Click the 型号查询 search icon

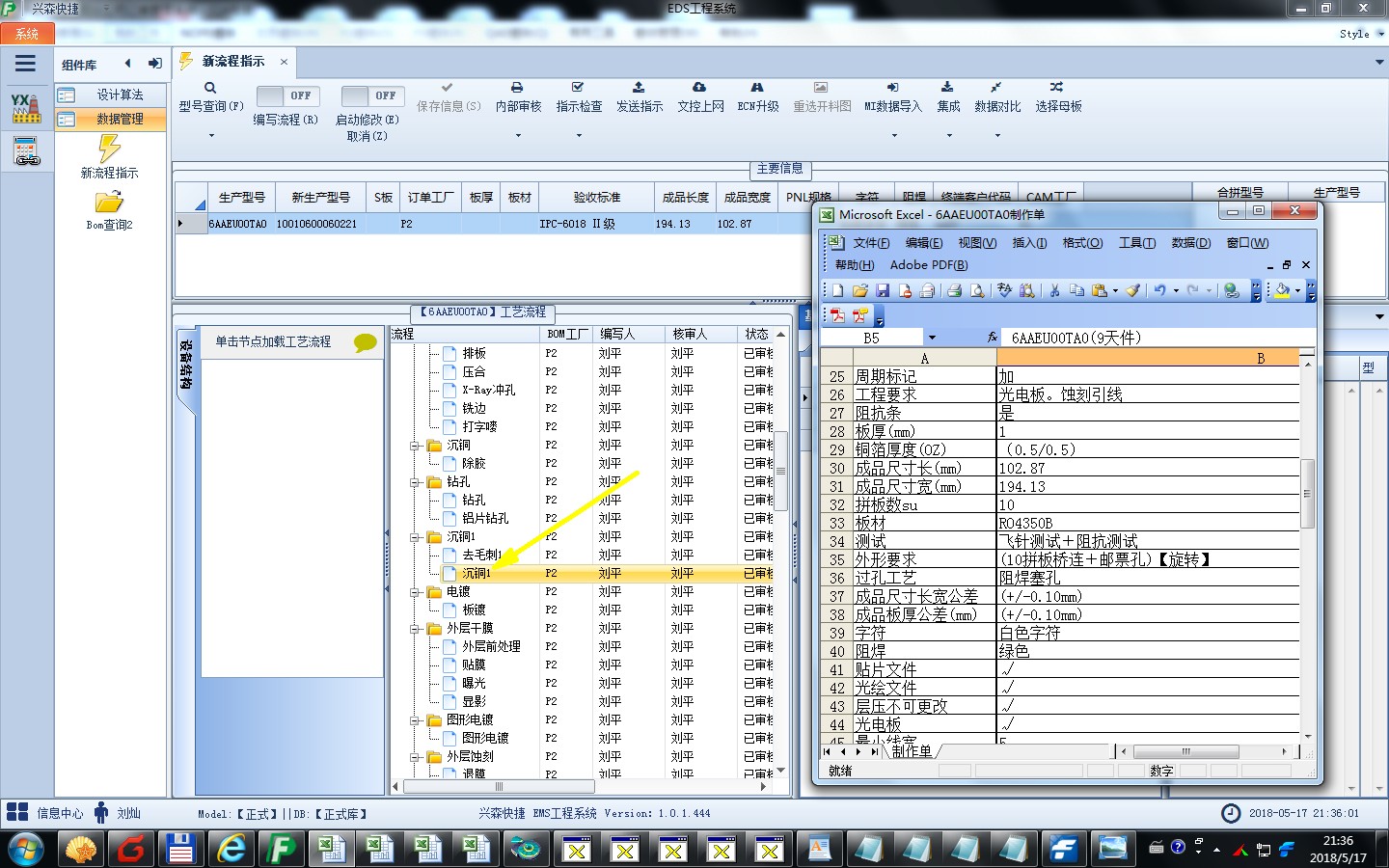pyautogui.click(x=210, y=88)
